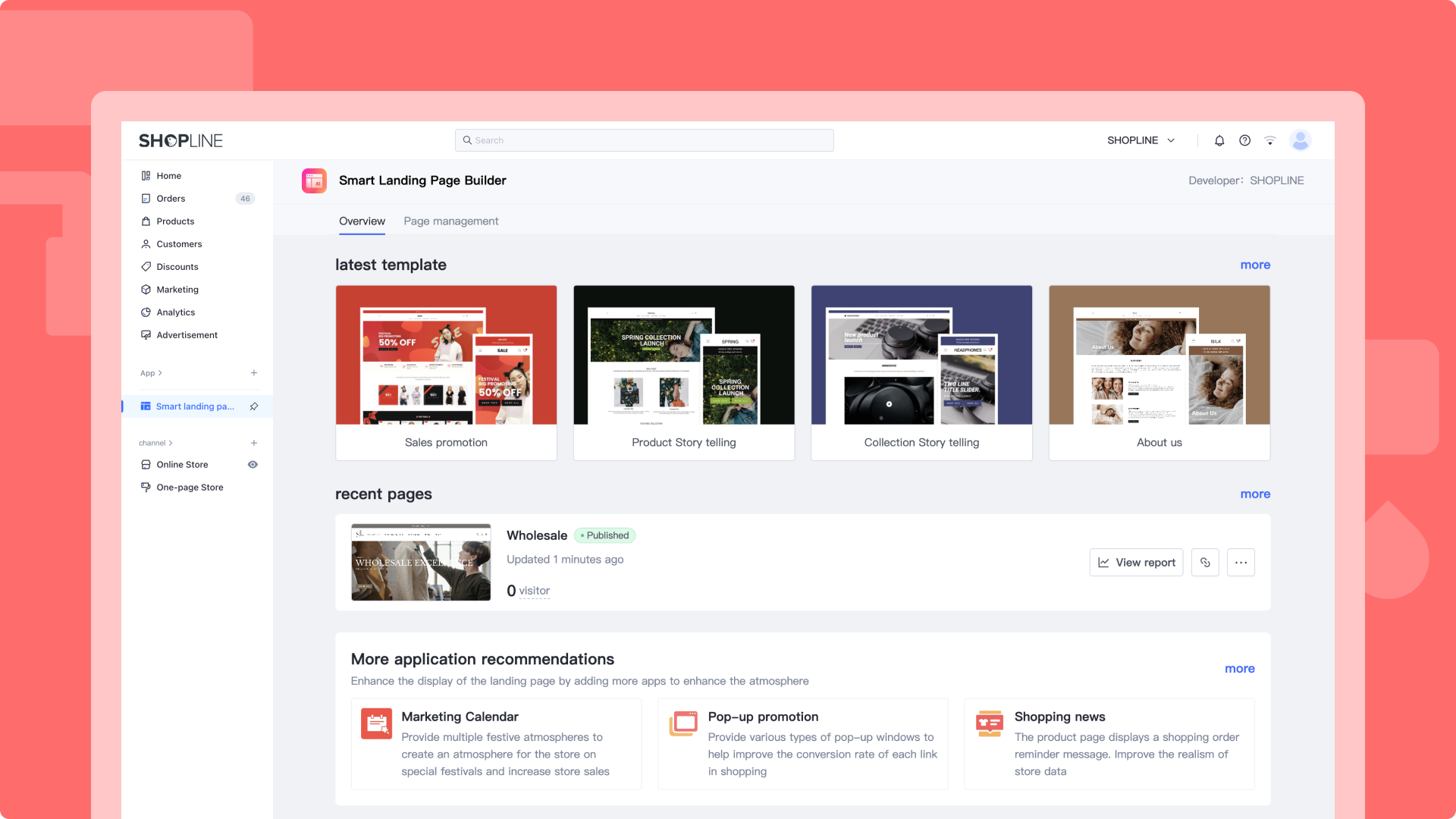This screenshot has width=1456, height=819.
Task: Open Analytics in the sidebar menu
Action: (x=175, y=312)
